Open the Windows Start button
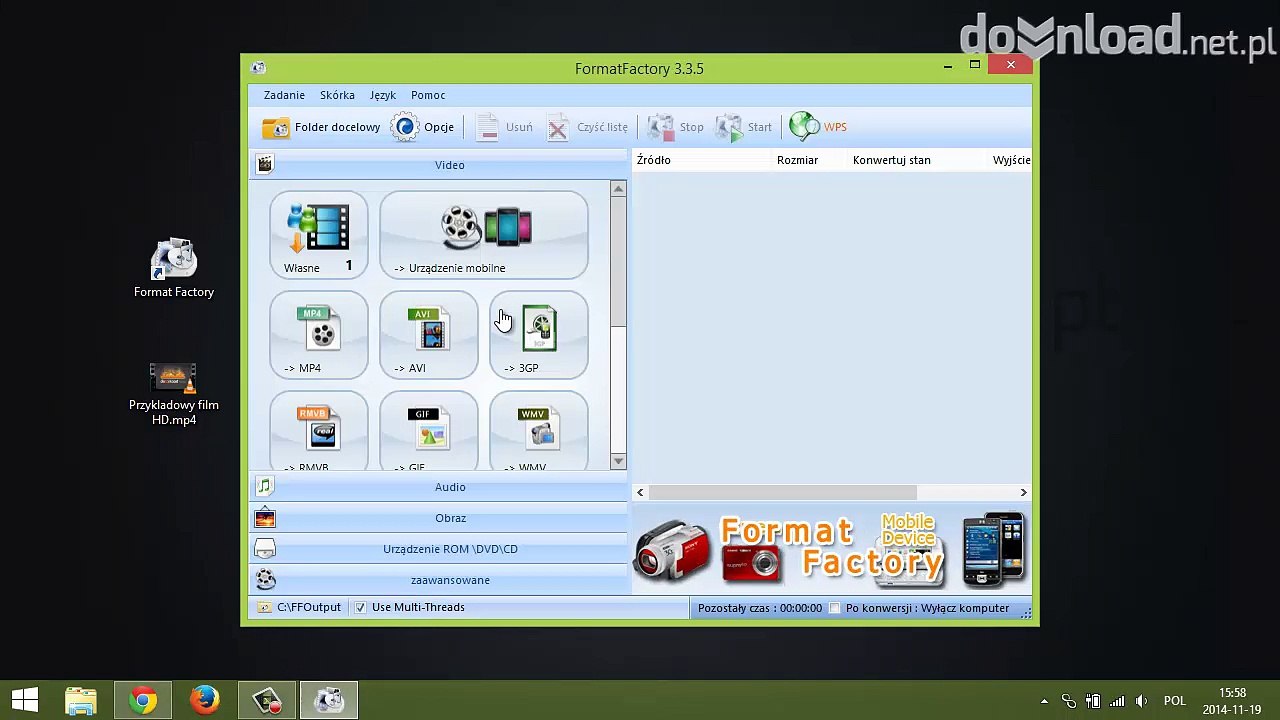The width and height of the screenshot is (1280, 720). [25, 700]
